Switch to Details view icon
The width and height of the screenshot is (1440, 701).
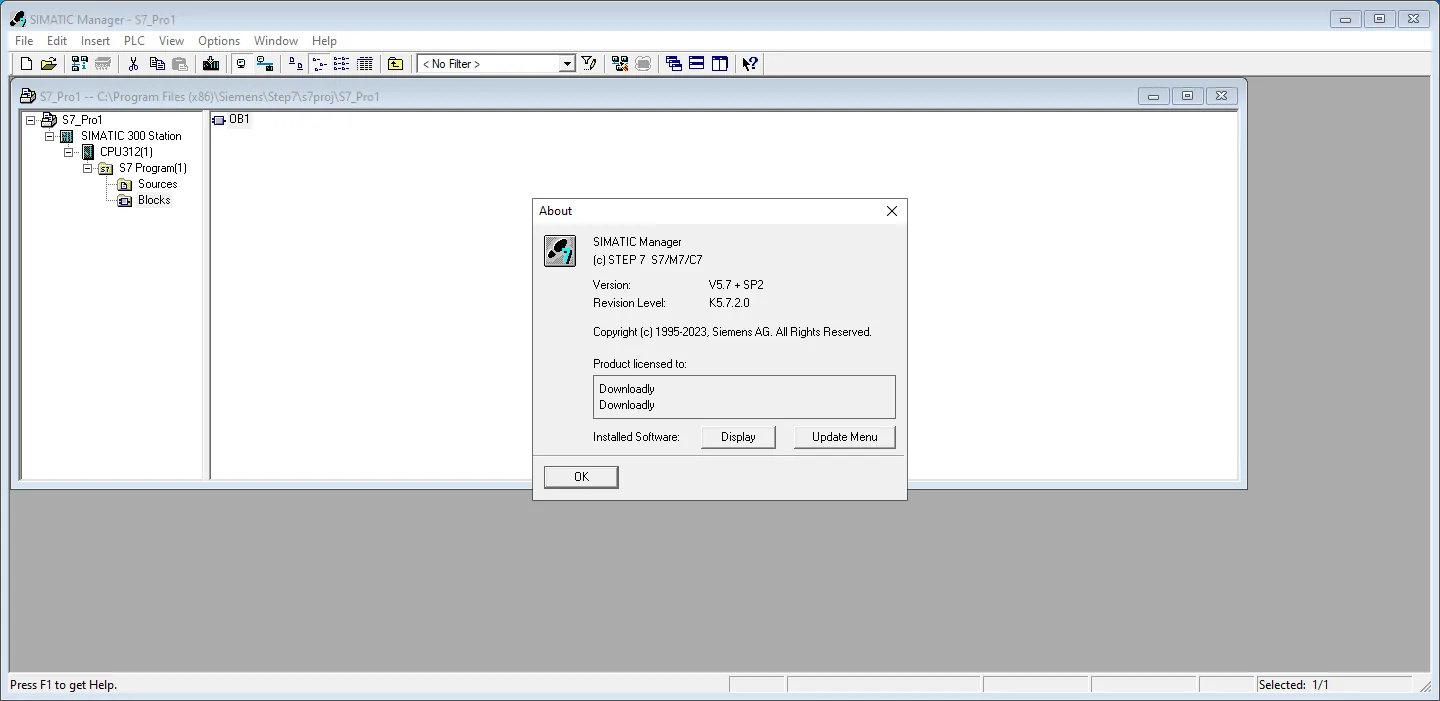click(365, 64)
